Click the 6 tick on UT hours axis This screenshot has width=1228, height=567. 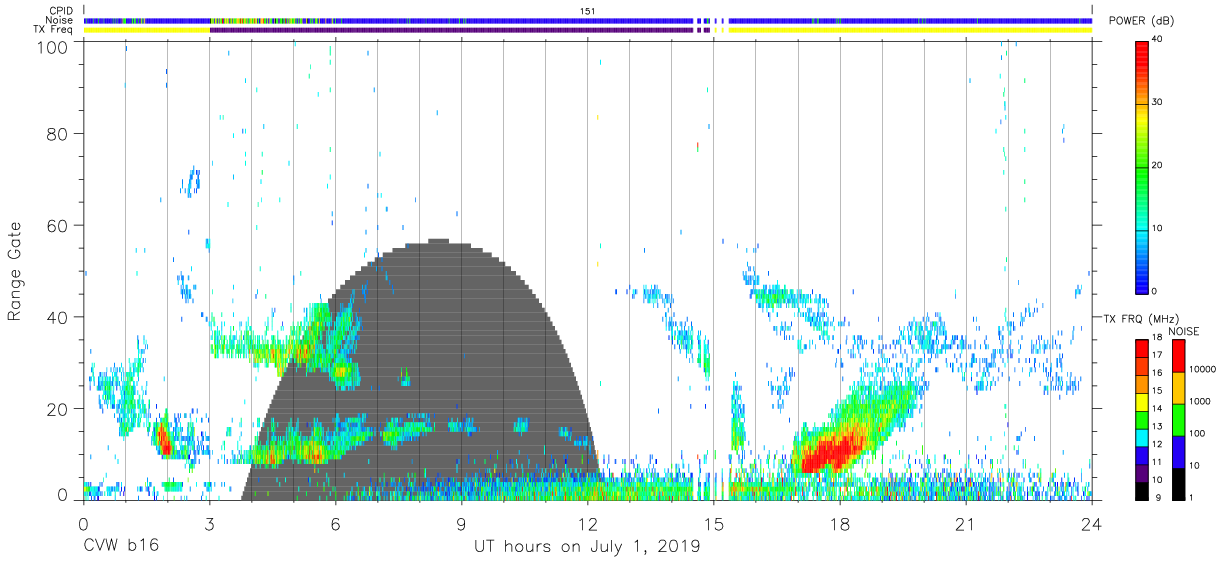pyautogui.click(x=335, y=523)
